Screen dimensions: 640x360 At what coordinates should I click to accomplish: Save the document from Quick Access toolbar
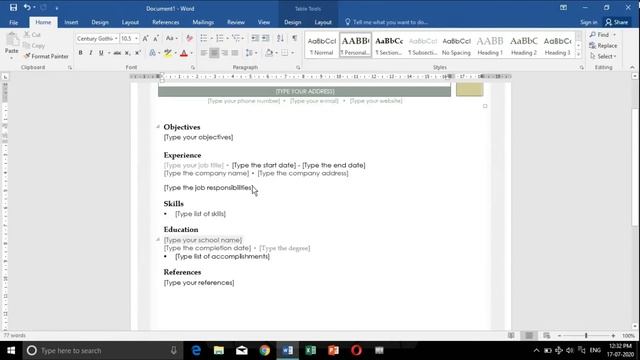pos(13,8)
